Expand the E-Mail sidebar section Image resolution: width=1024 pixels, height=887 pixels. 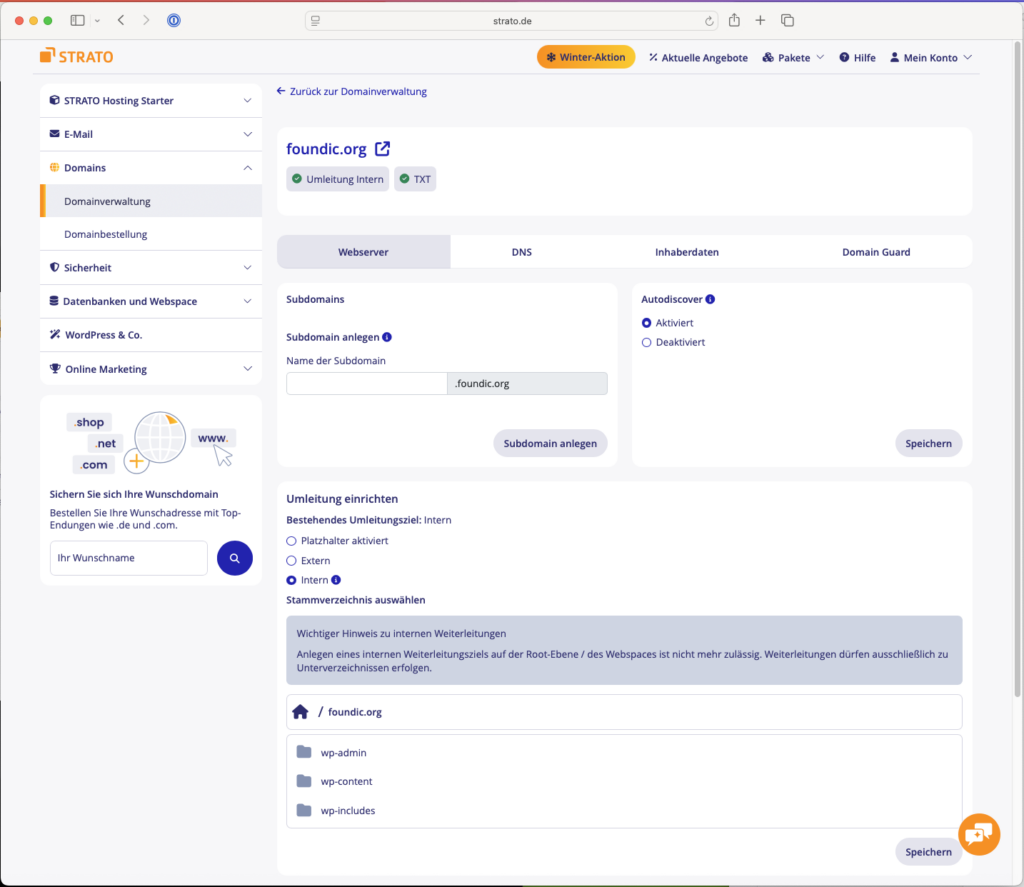coord(150,134)
